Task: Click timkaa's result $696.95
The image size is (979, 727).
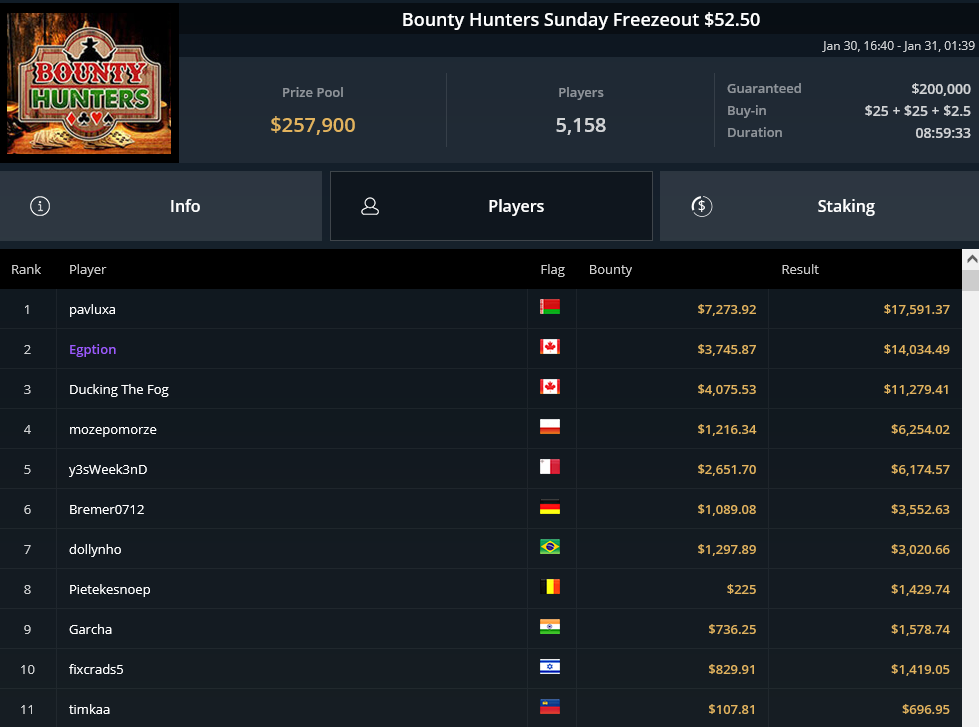Action: point(925,709)
